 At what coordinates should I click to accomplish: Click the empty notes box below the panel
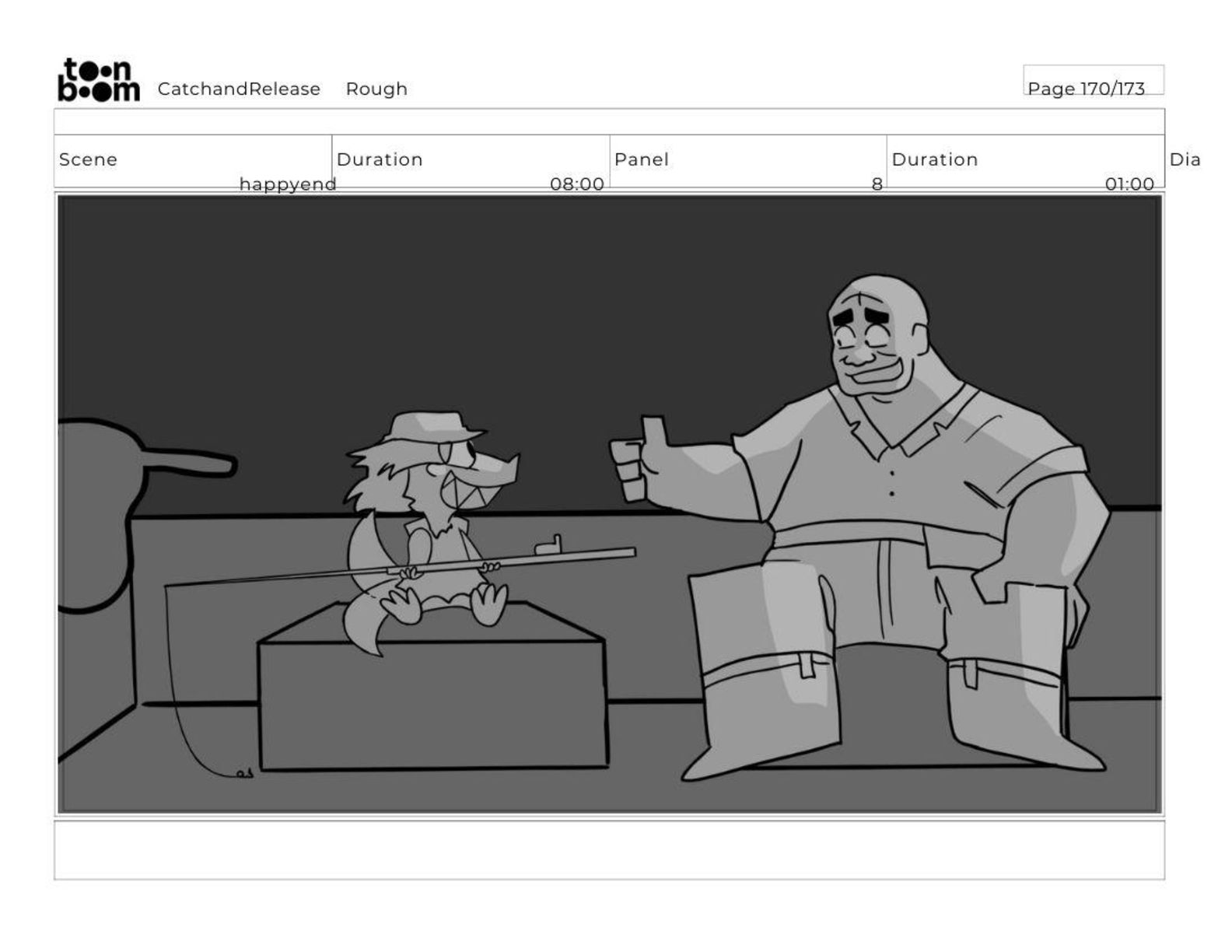coord(610,850)
